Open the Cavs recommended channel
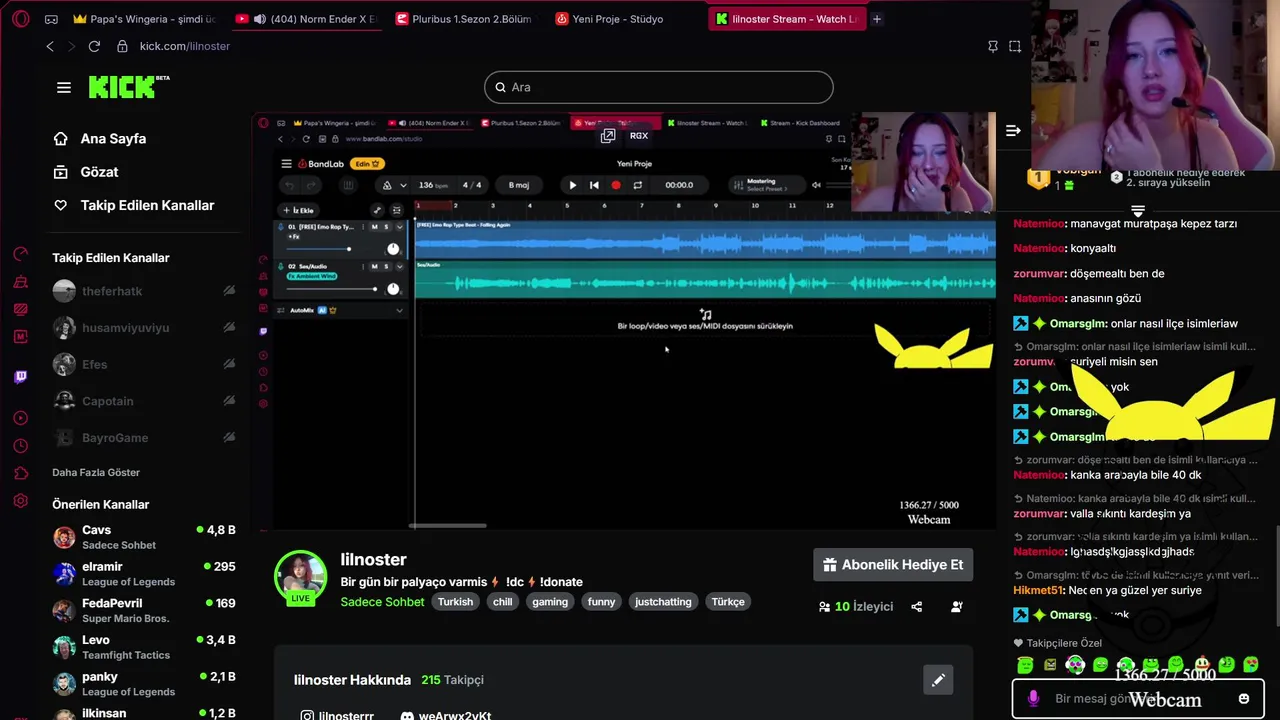Image resolution: width=1280 pixels, height=720 pixels. tap(144, 537)
